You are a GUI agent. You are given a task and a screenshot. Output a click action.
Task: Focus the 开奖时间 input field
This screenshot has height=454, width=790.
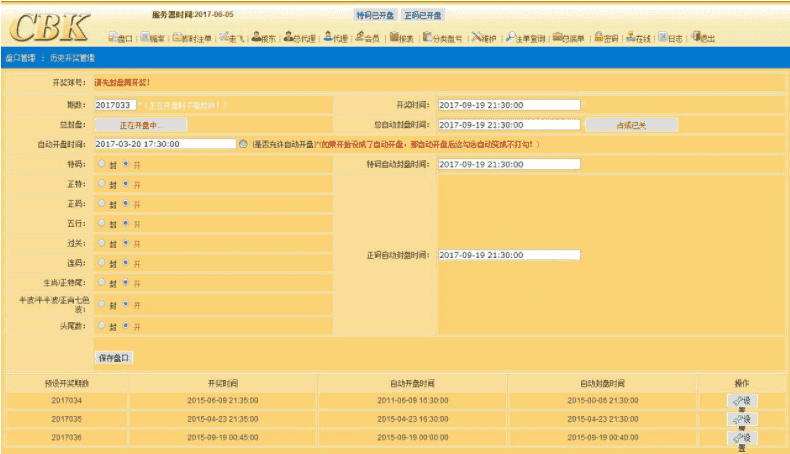[x=509, y=105]
